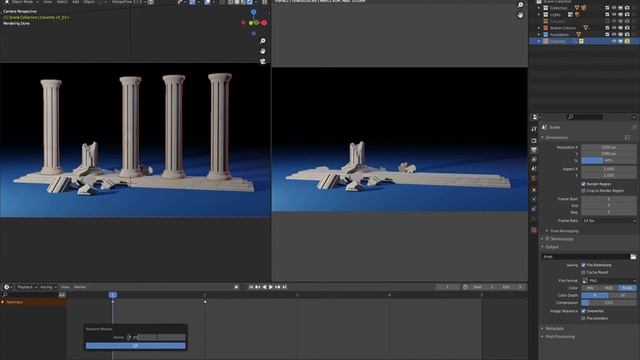Toggle exclude checkbox for greyed Columns collection
Viewport: 640px width, 360px height.
(607, 21)
